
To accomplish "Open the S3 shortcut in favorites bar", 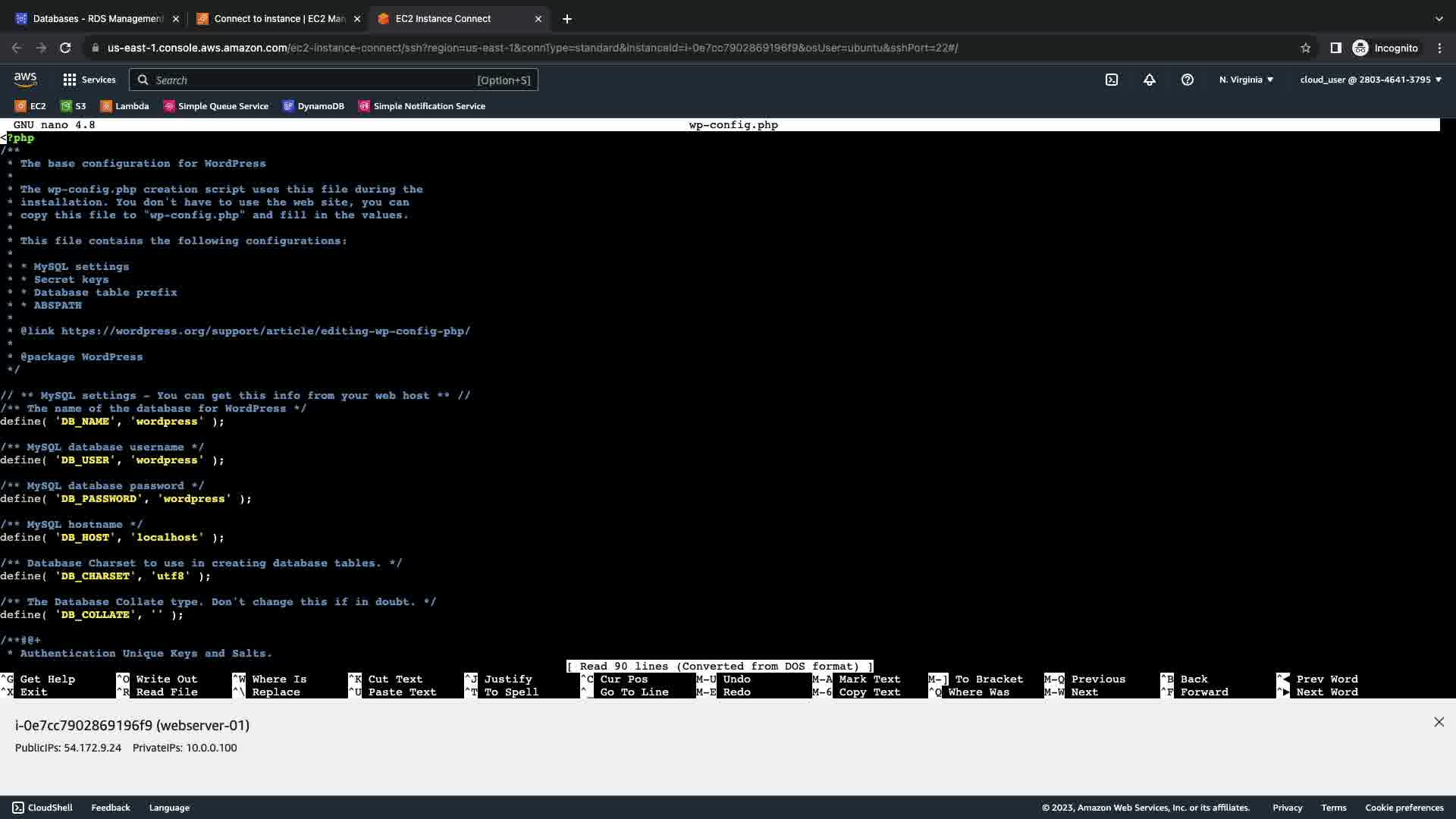I will 74,106.
